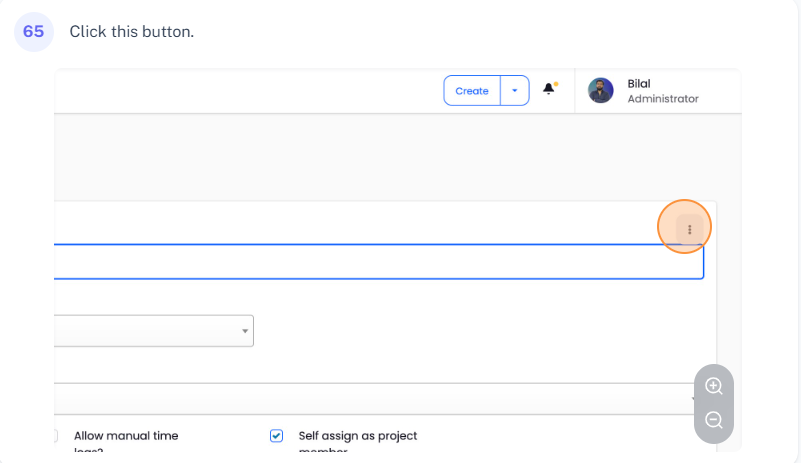Click the step 65 number badge
Screen dimensions: 801x463
pos(34,32)
